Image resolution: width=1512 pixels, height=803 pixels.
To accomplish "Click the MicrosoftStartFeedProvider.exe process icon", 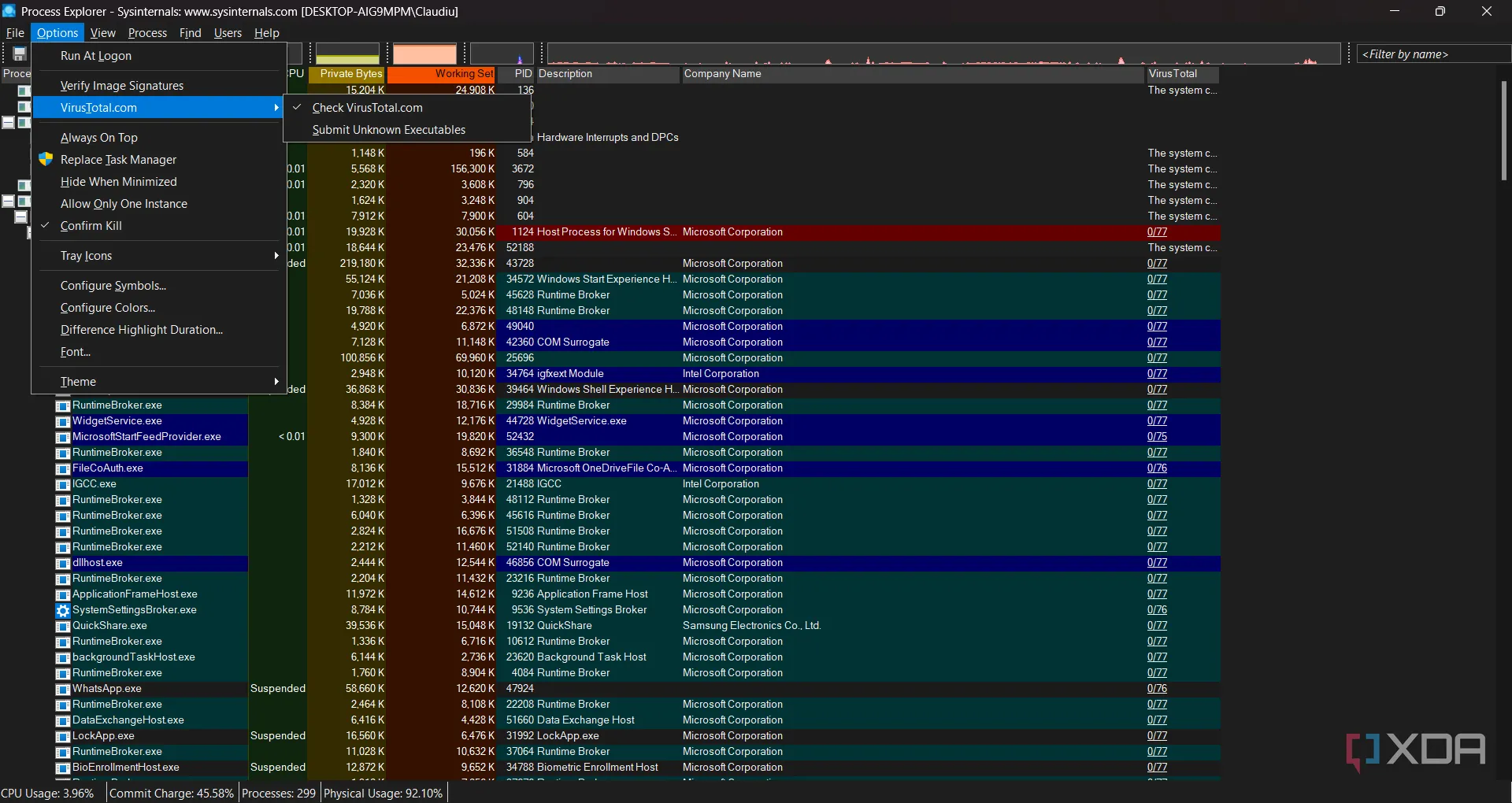I will [x=63, y=437].
